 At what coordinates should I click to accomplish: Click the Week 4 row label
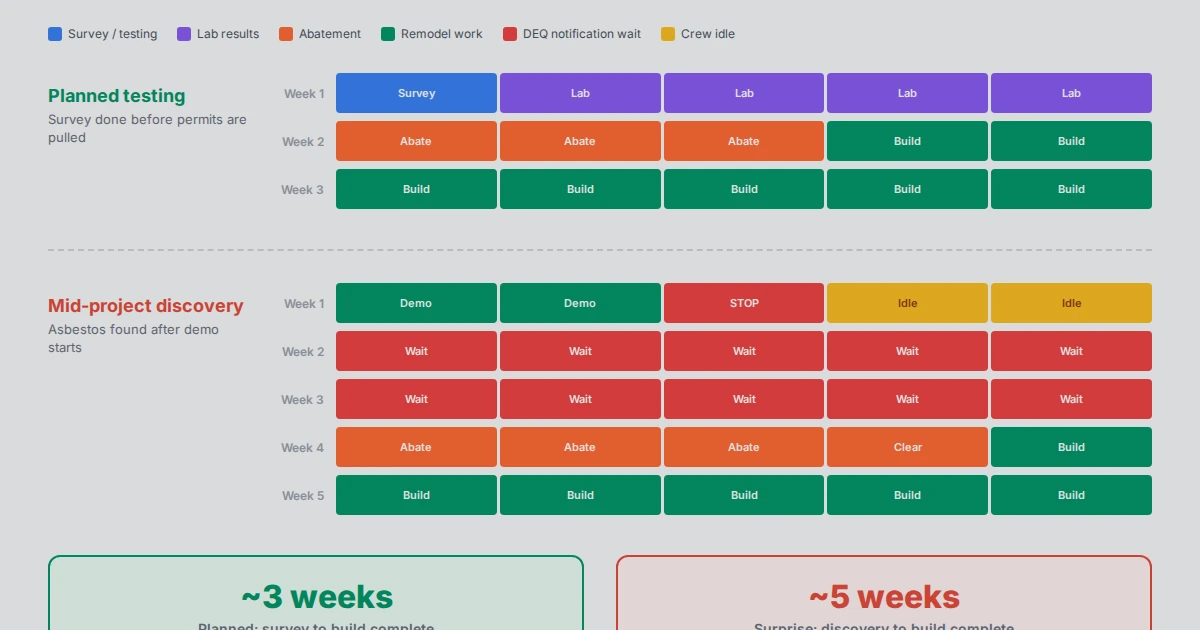(x=303, y=448)
